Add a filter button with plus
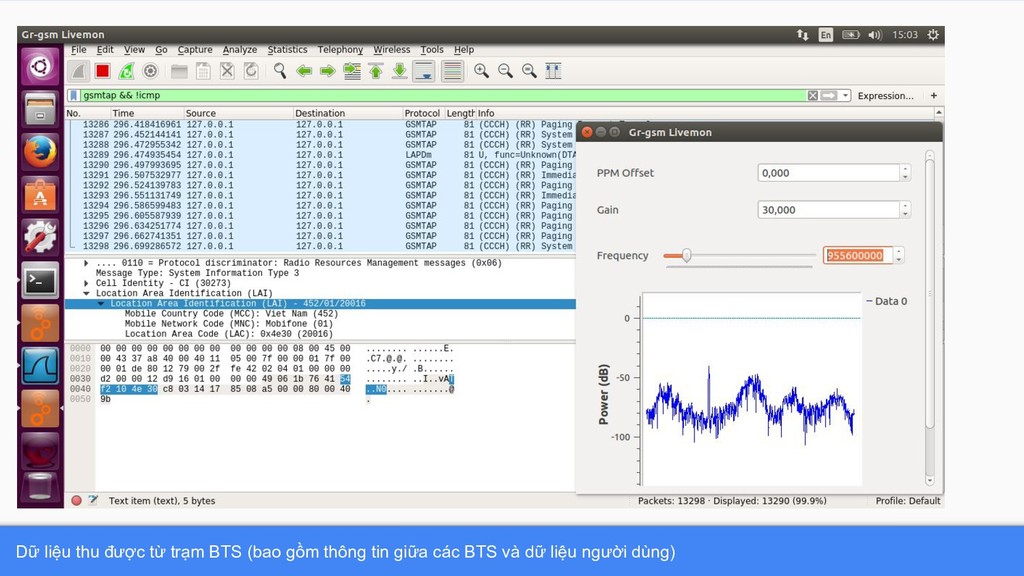 [x=934, y=95]
